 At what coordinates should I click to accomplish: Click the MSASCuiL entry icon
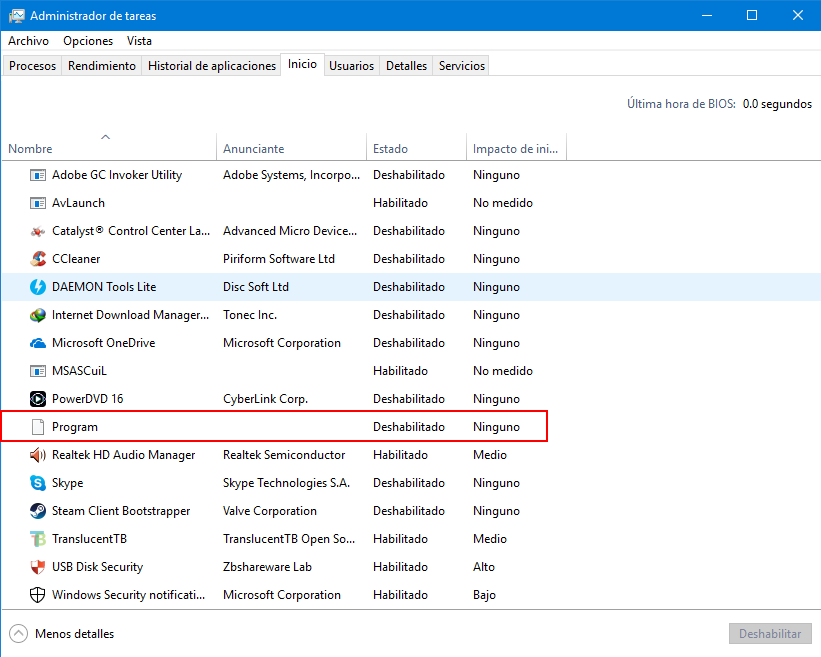tap(38, 371)
